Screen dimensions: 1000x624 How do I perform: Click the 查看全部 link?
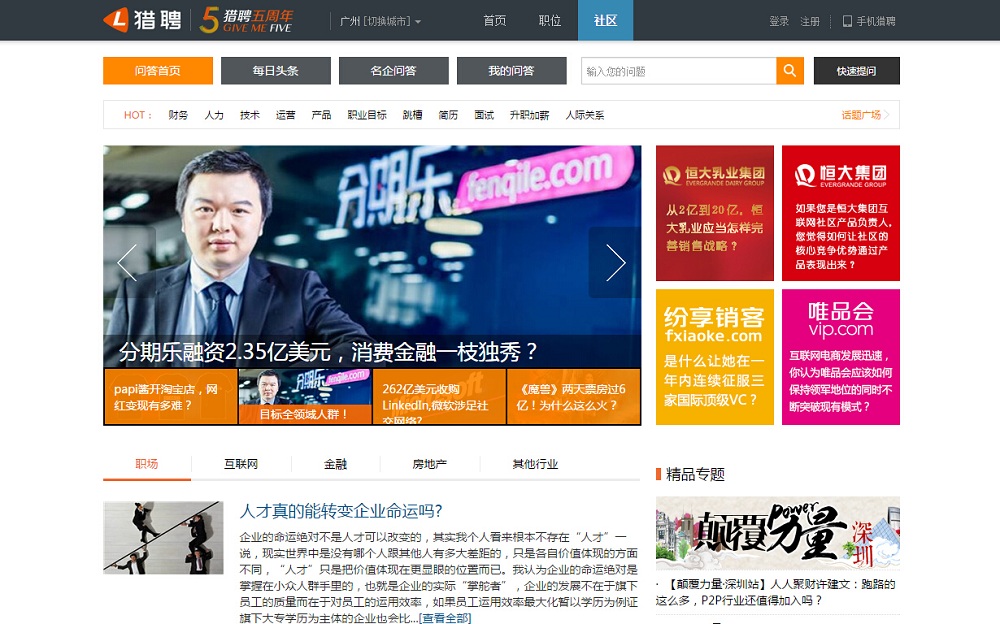(x=445, y=618)
